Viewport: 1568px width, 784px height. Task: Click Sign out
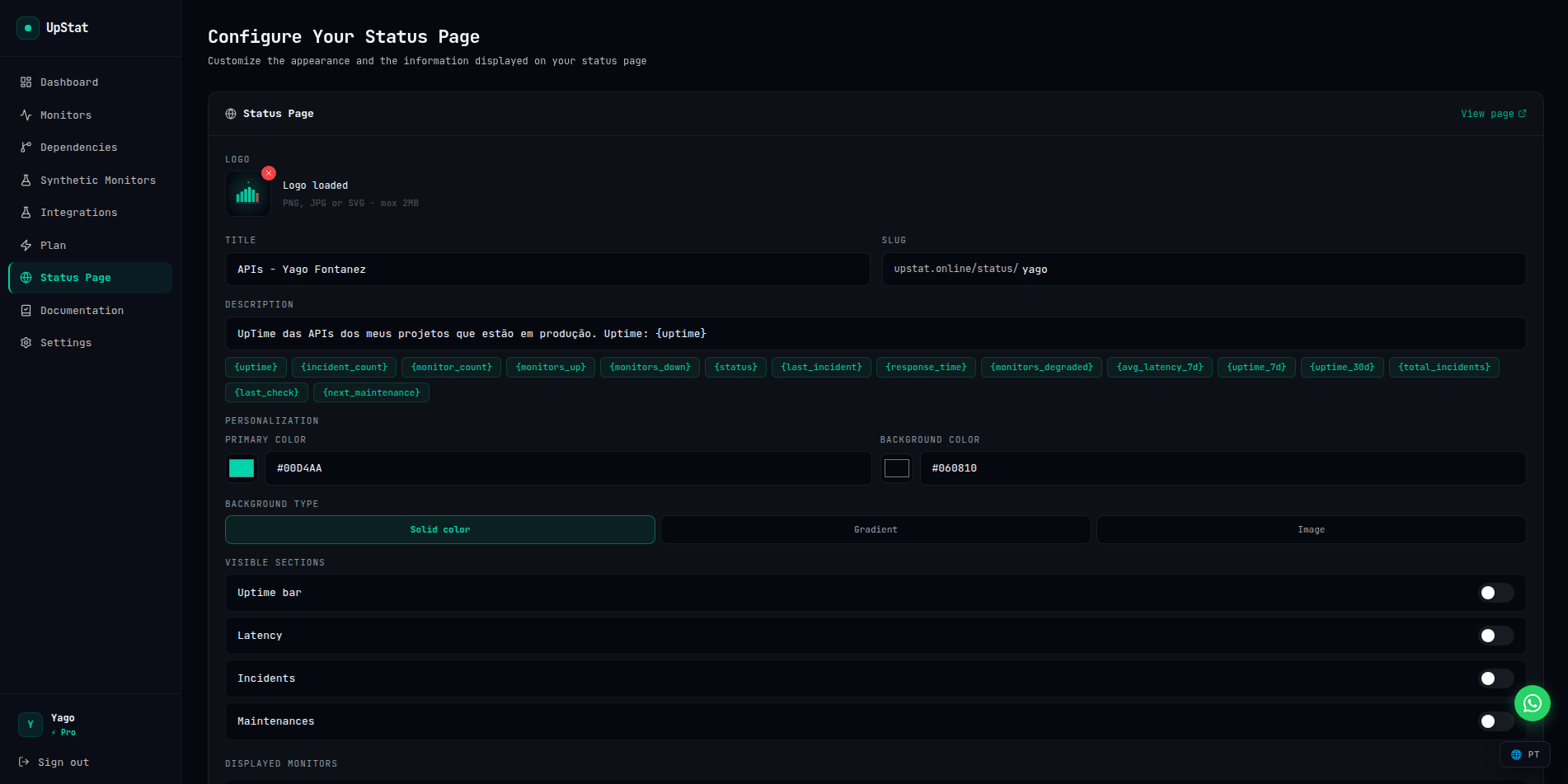coord(54,763)
